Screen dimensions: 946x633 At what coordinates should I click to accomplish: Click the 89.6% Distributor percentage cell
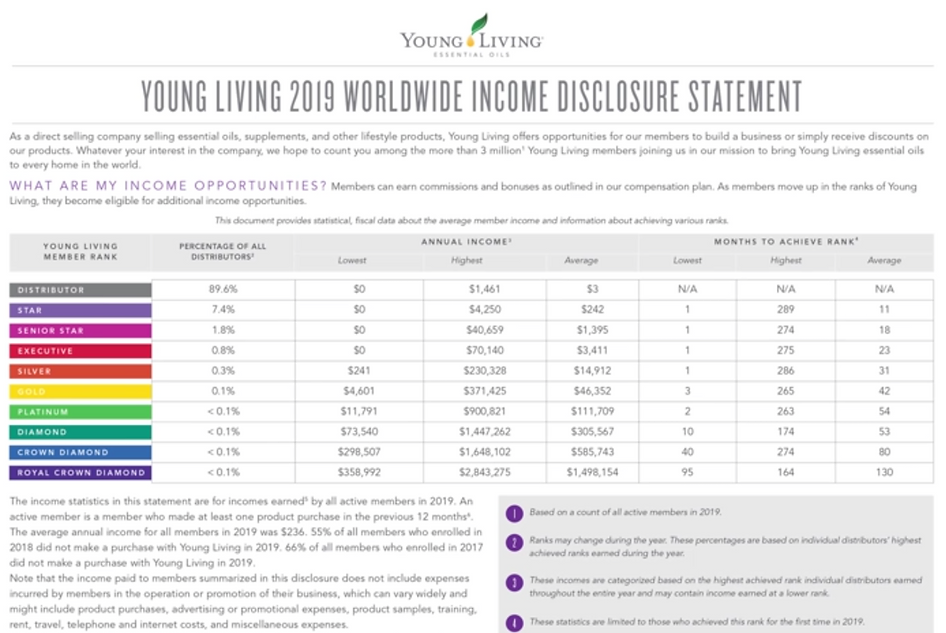pyautogui.click(x=223, y=289)
